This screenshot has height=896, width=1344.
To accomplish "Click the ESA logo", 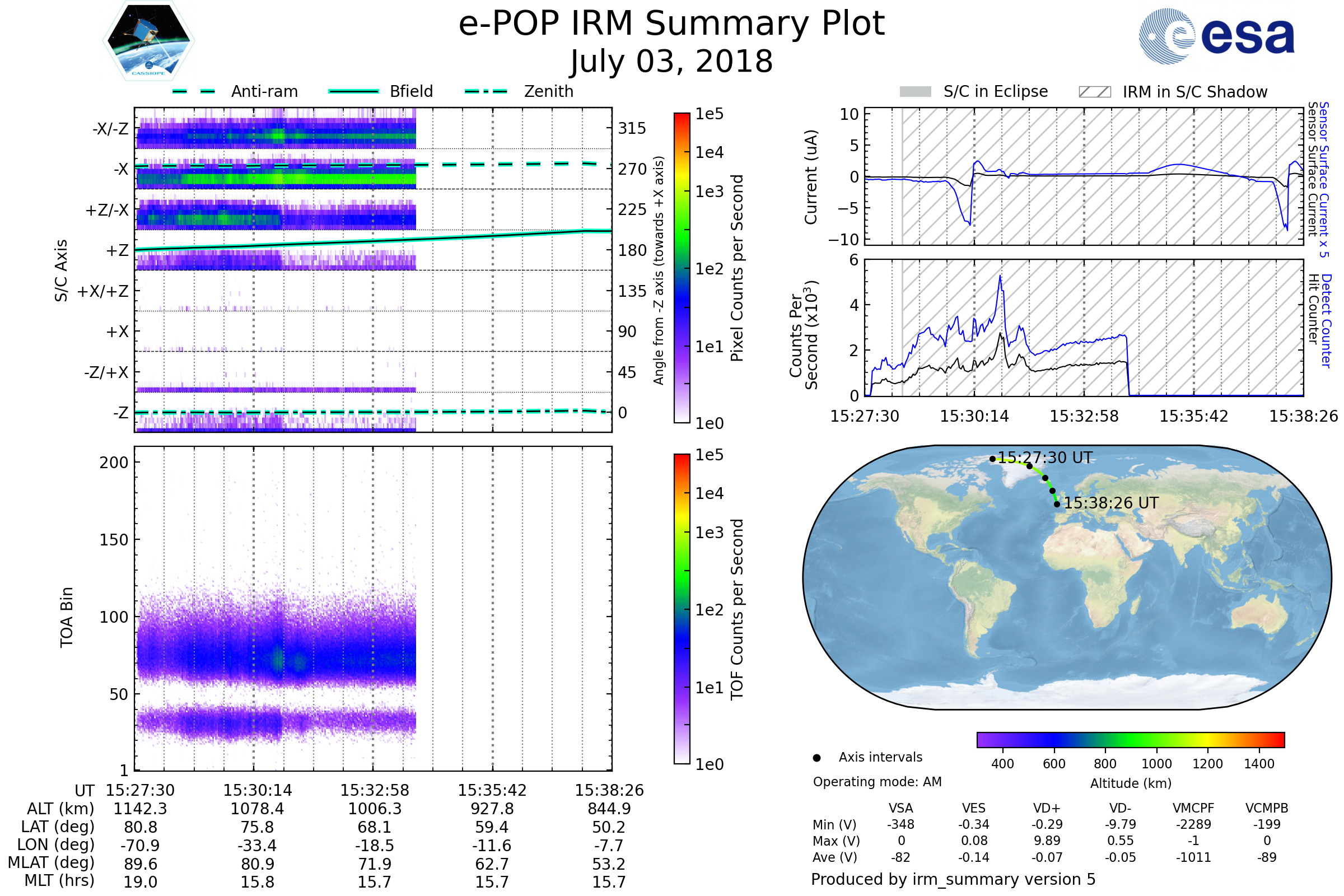I will 1216,36.
